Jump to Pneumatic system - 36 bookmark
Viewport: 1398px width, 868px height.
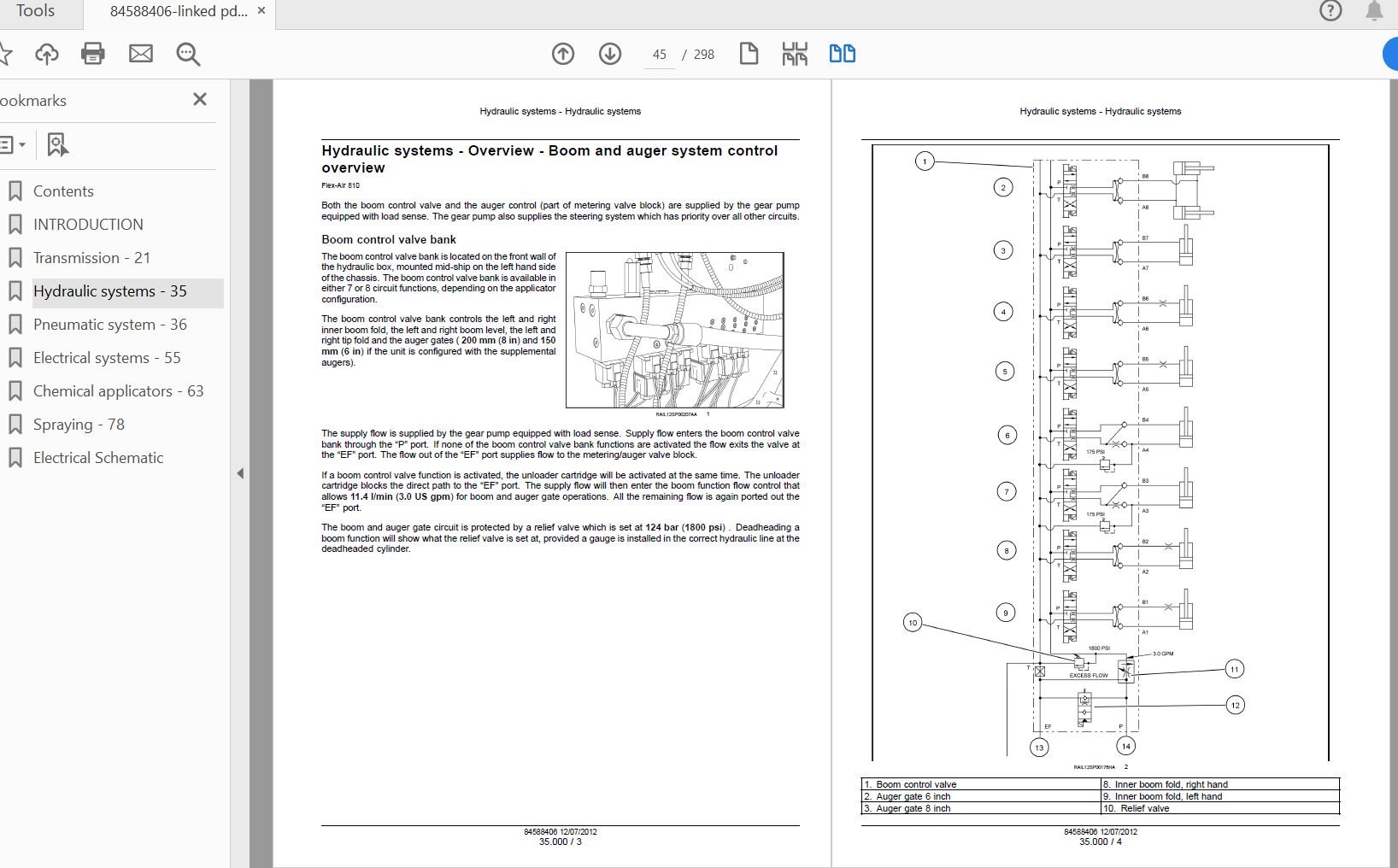tap(109, 325)
